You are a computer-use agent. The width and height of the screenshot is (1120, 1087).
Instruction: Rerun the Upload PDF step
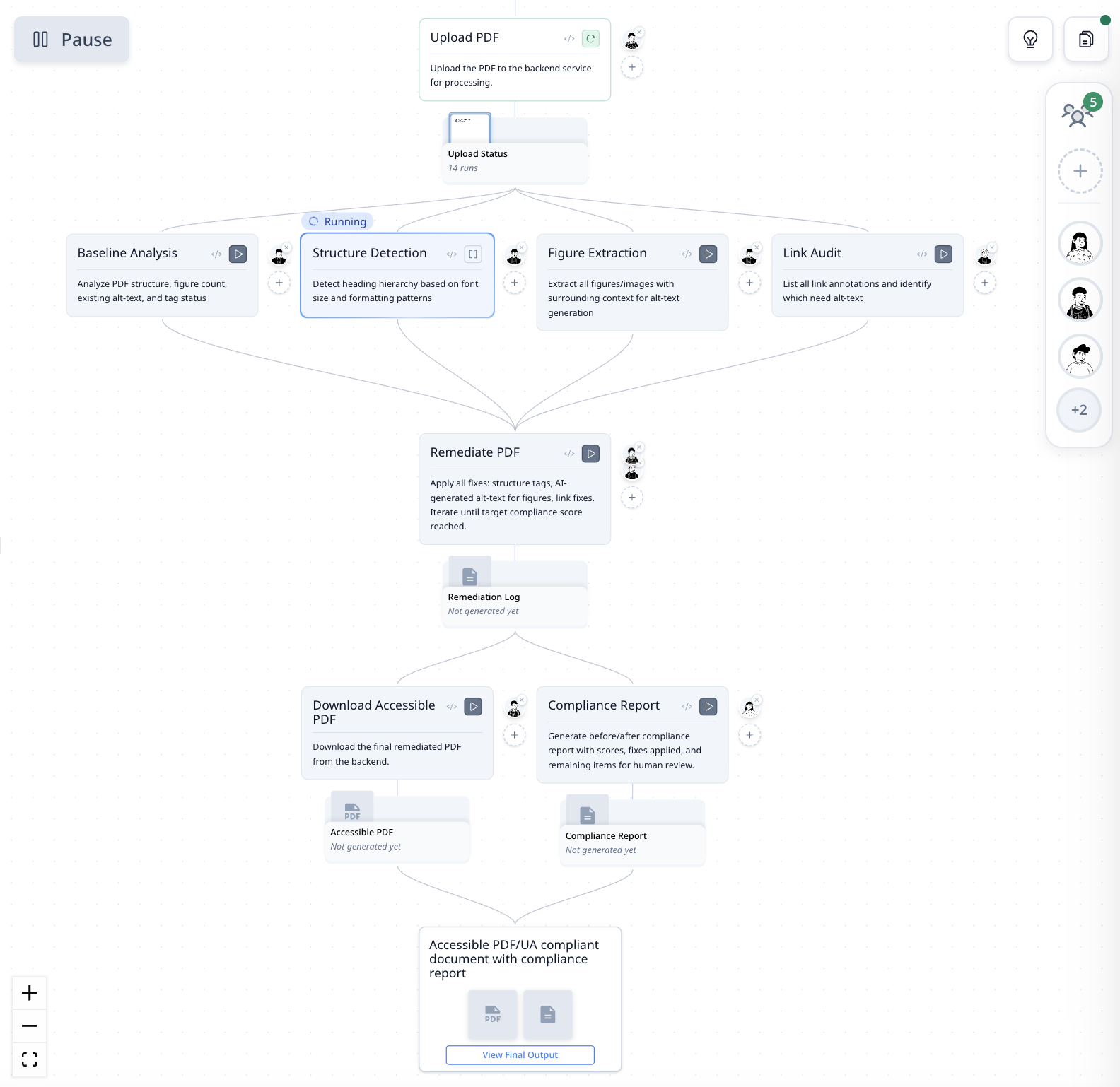tap(590, 39)
